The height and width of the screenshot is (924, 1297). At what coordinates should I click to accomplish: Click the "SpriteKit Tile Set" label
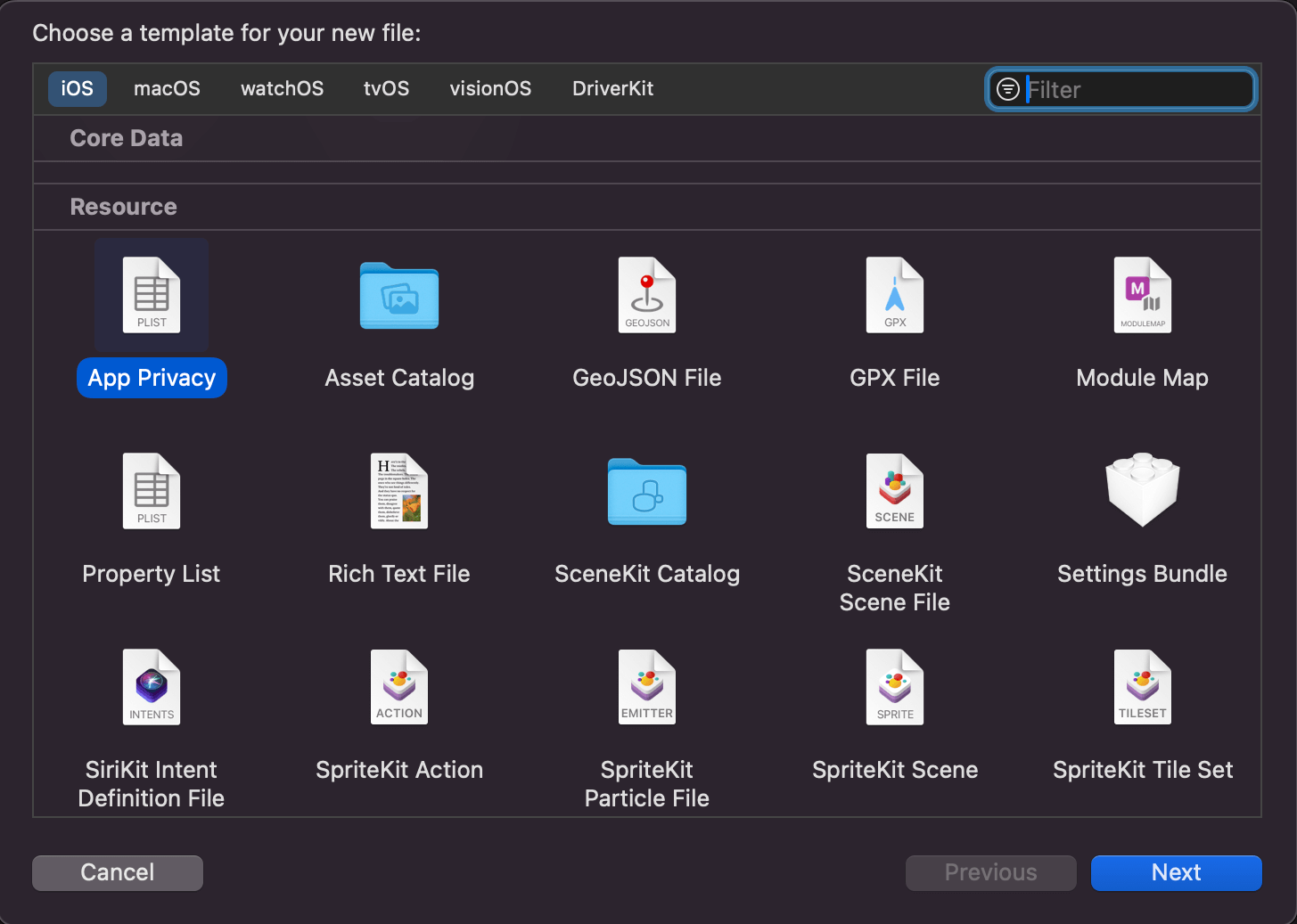(x=1143, y=770)
